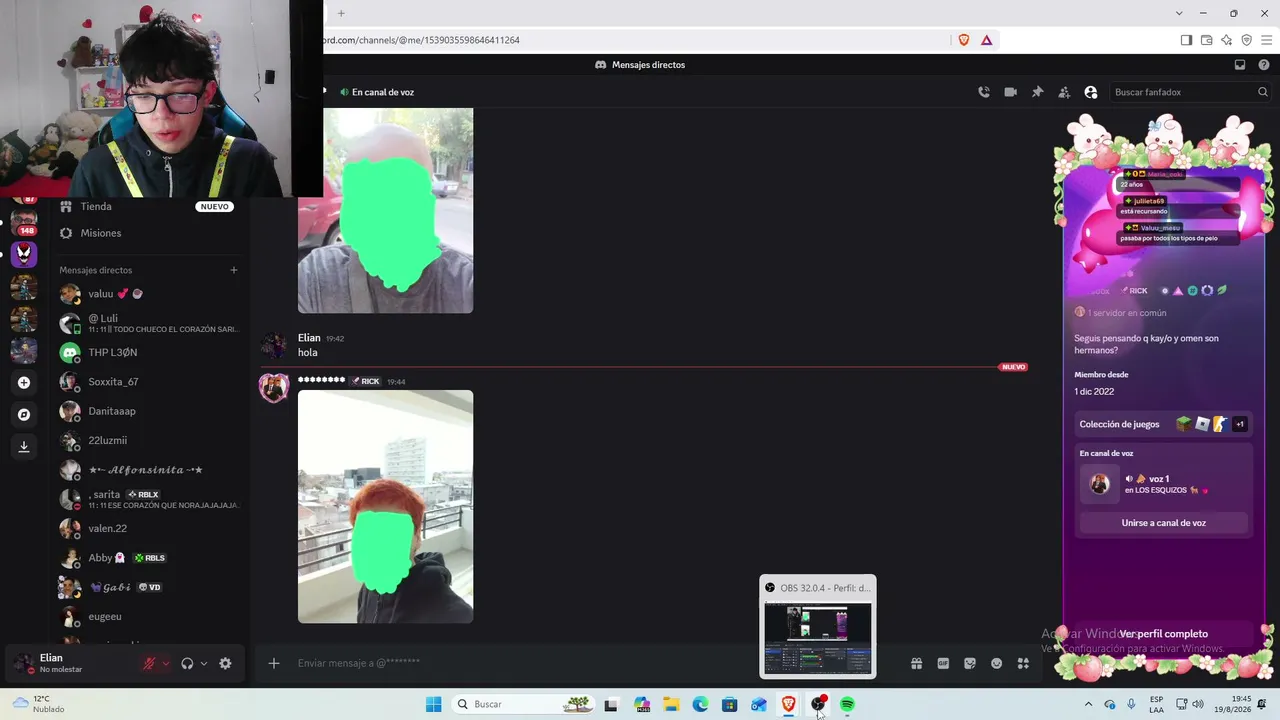Expand the browser tab search chevron
Image resolution: width=1280 pixels, height=720 pixels.
point(1179,13)
